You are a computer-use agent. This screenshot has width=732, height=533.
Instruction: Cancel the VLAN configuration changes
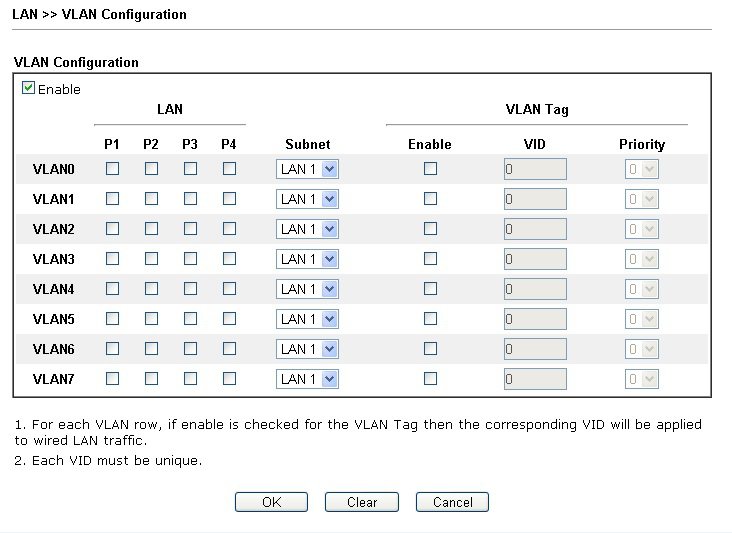point(452,502)
